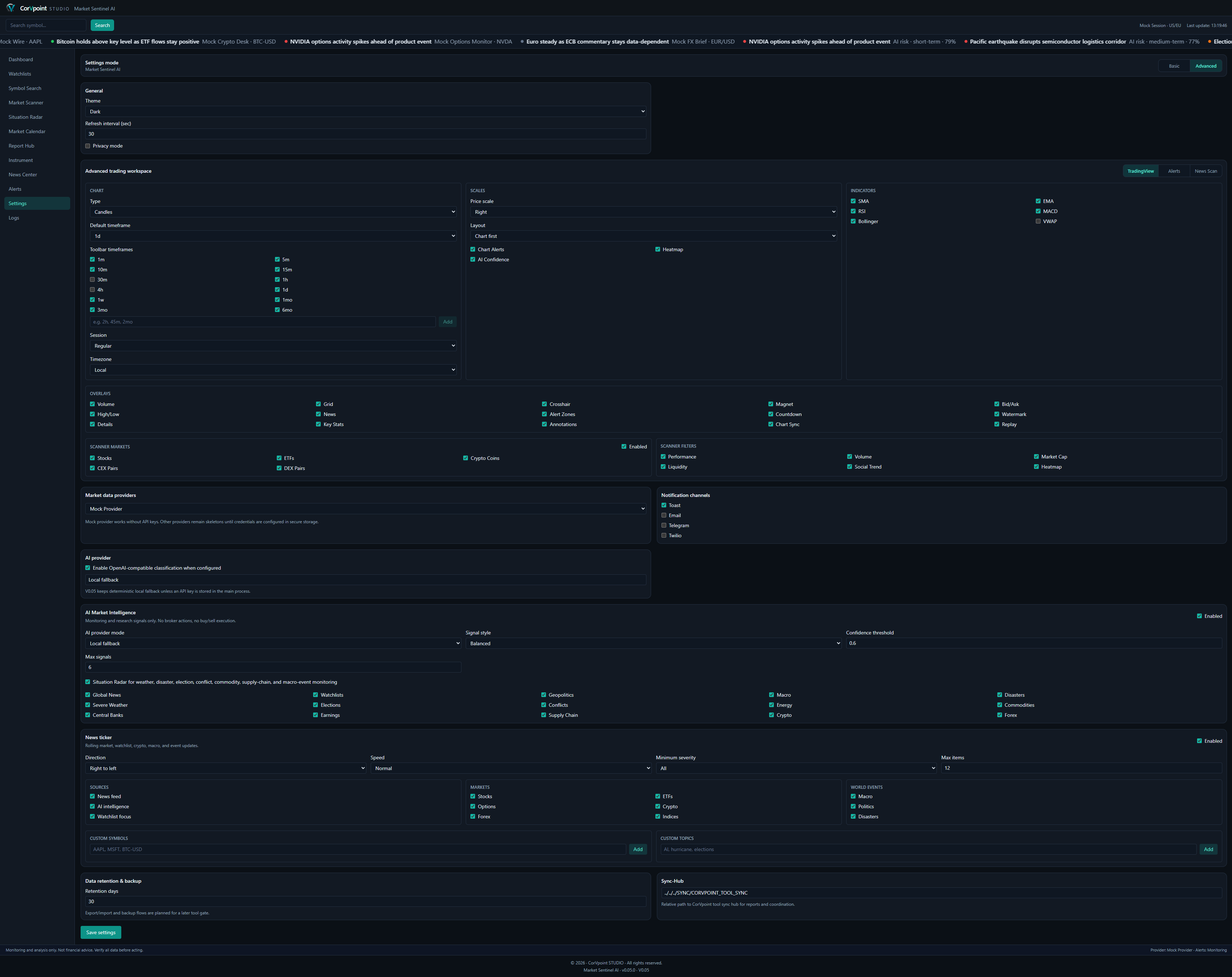This screenshot has height=977, width=1232.
Task: Open the Timezone dropdown
Action: click(273, 370)
